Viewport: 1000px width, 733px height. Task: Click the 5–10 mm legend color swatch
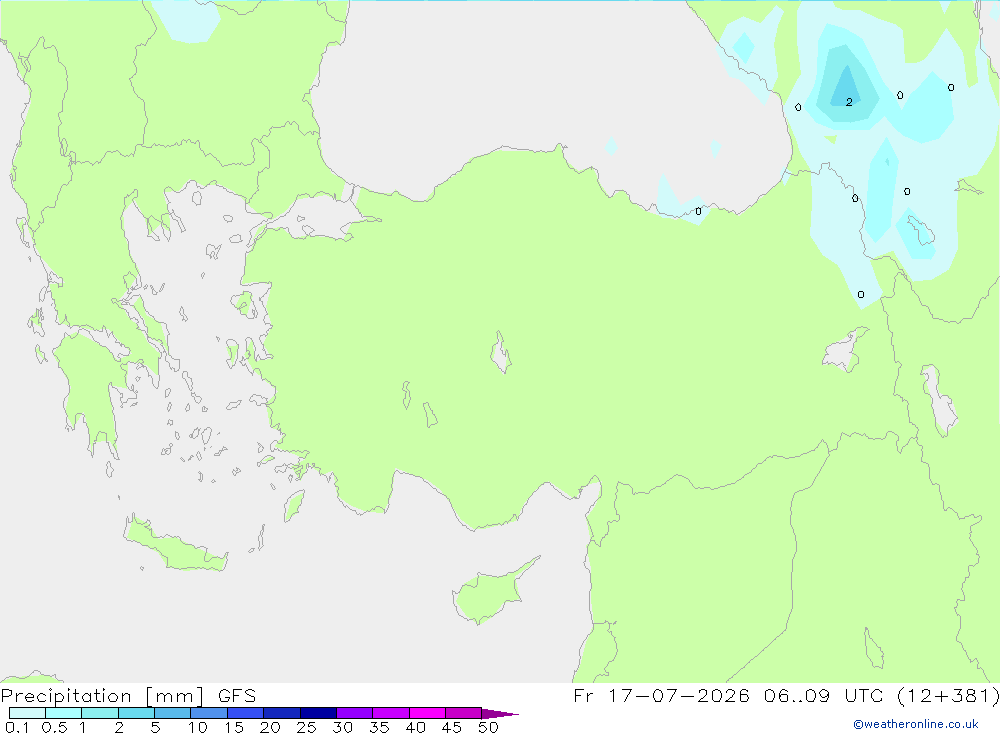173,713
